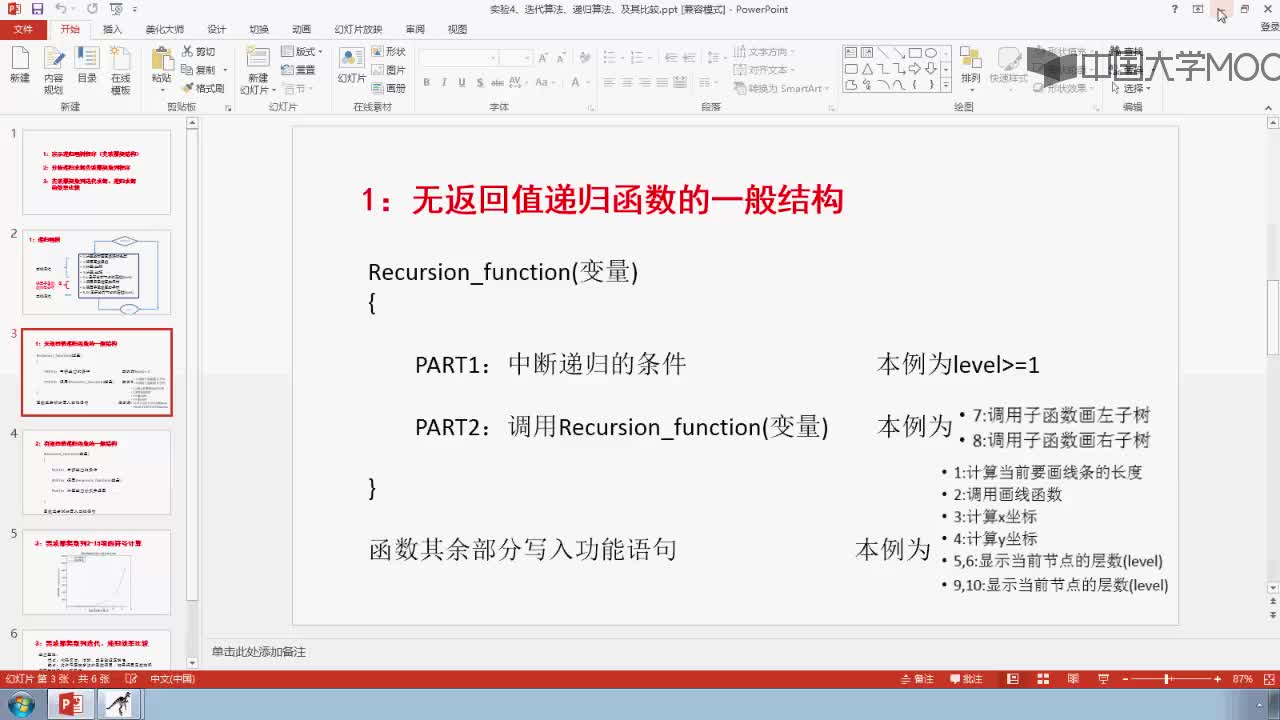The width and height of the screenshot is (1280, 720).
Task: Toggle Bold formatting
Action: [x=427, y=83]
